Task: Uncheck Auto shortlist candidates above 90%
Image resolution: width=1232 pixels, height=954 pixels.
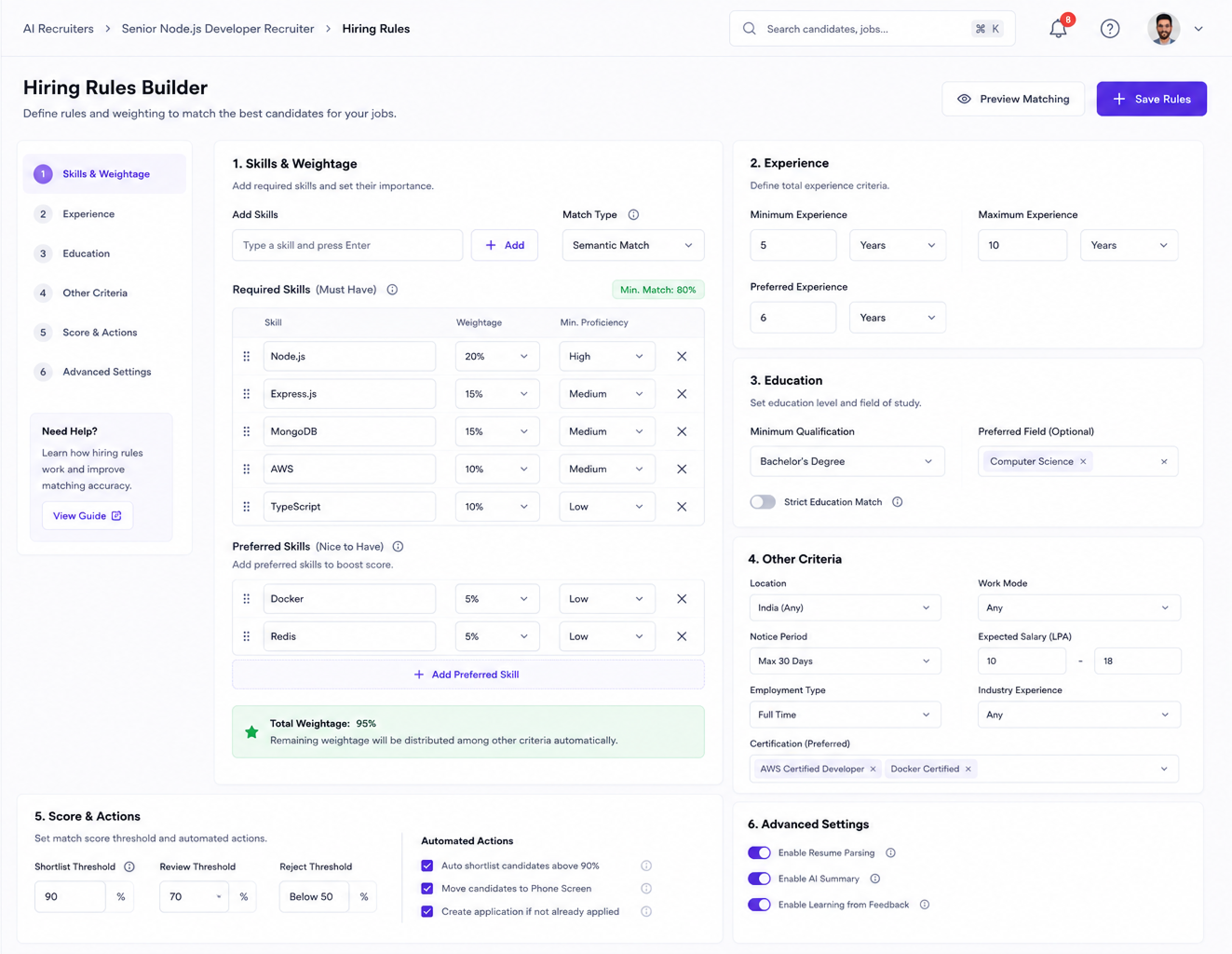Action: pos(427,866)
